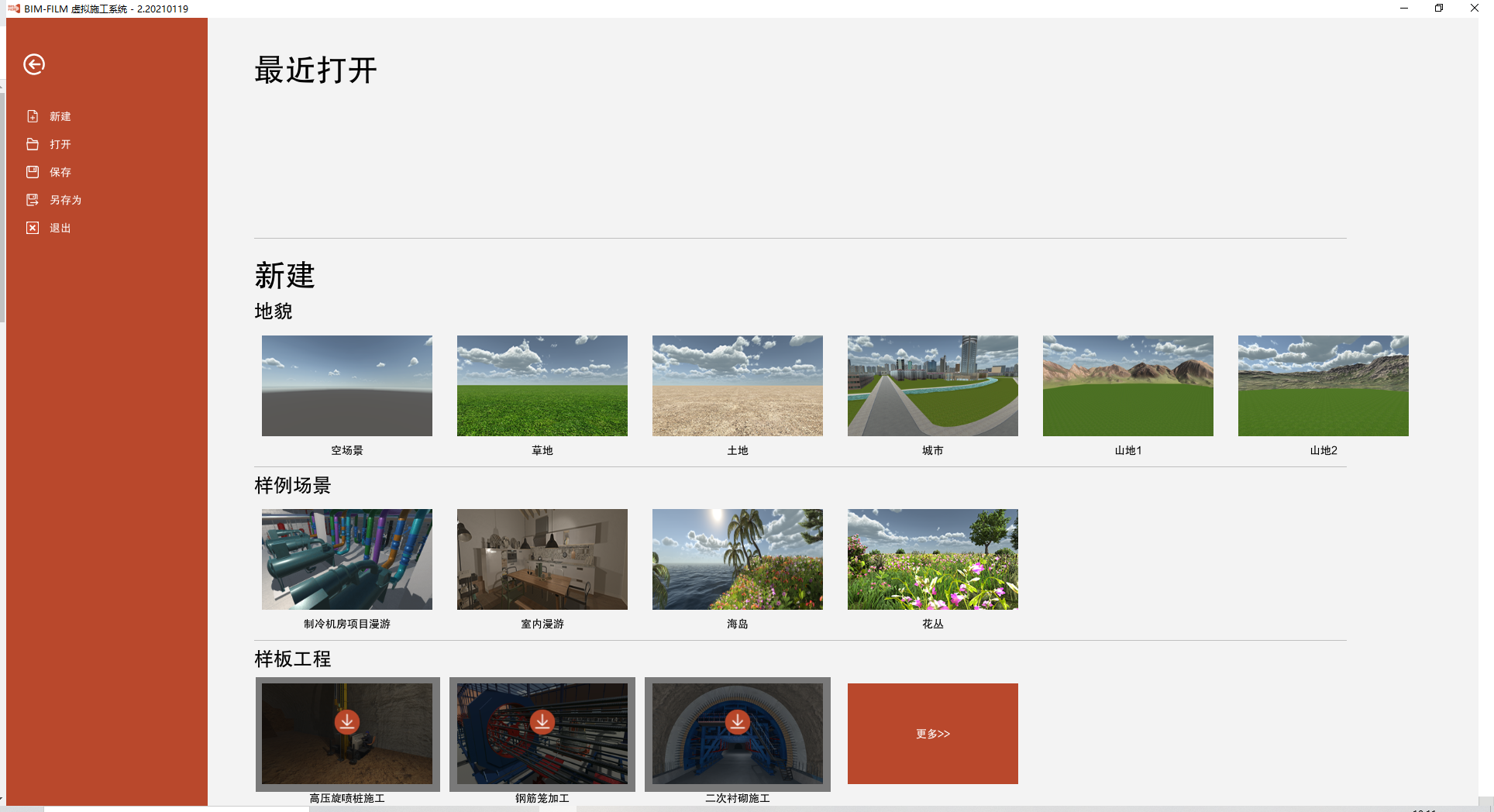Download the 二次衬砌施工 sample project
The height and width of the screenshot is (812, 1494).
tap(738, 722)
